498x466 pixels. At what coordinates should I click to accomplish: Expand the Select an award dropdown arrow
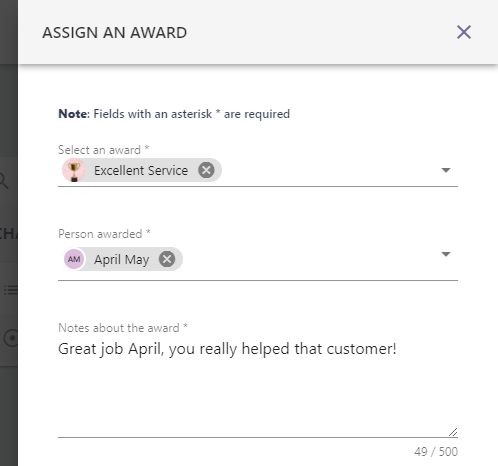[x=446, y=170]
